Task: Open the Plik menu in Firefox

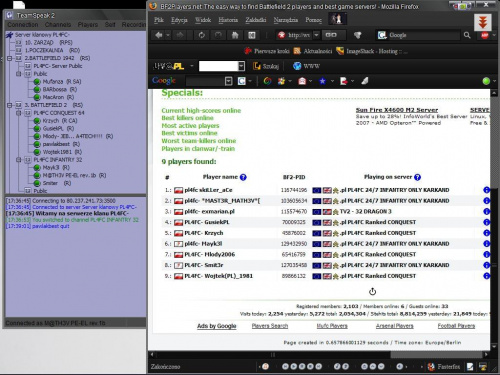Action: click(x=159, y=20)
